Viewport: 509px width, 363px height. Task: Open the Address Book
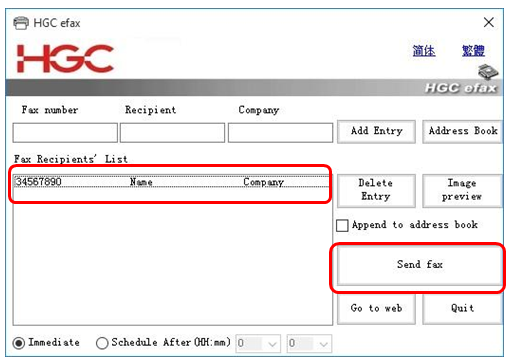pyautogui.click(x=462, y=132)
